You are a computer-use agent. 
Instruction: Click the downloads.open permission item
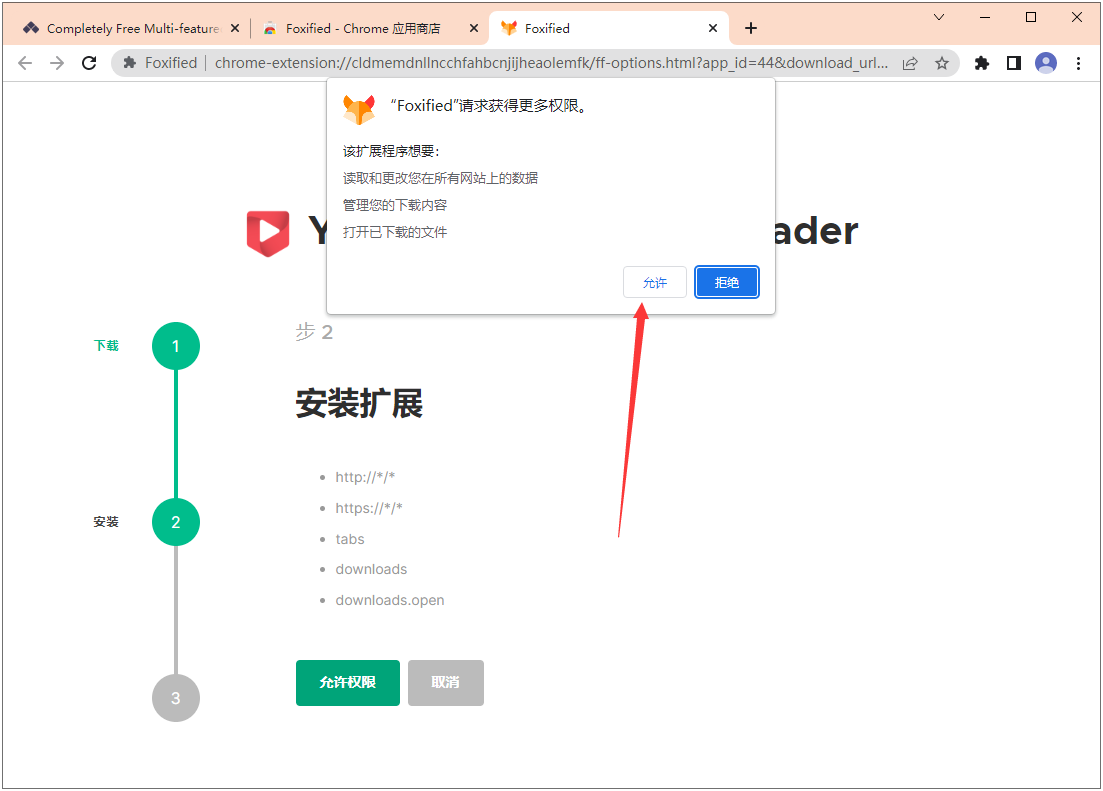click(x=390, y=600)
